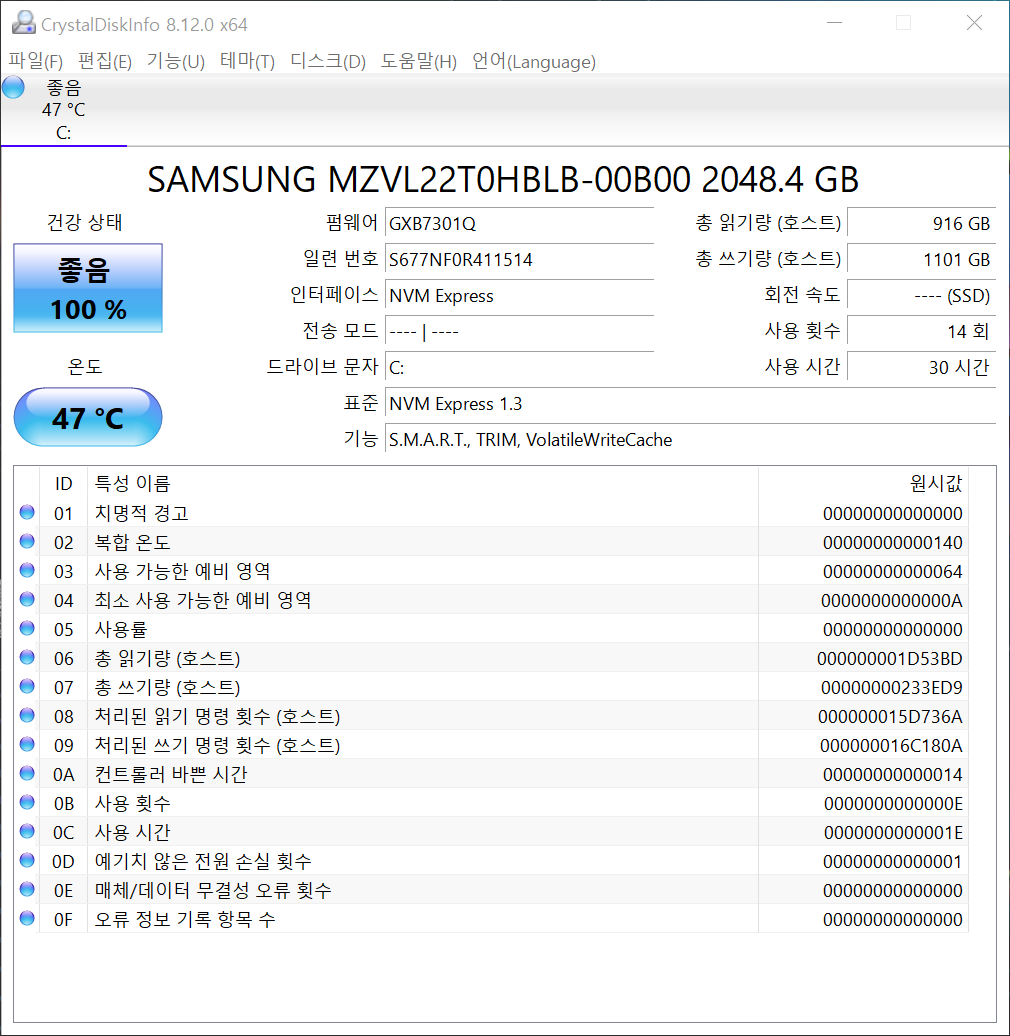This screenshot has height=1036, width=1010.
Task: Click status dot for row 0C 사용 시간
Action: click(x=27, y=831)
